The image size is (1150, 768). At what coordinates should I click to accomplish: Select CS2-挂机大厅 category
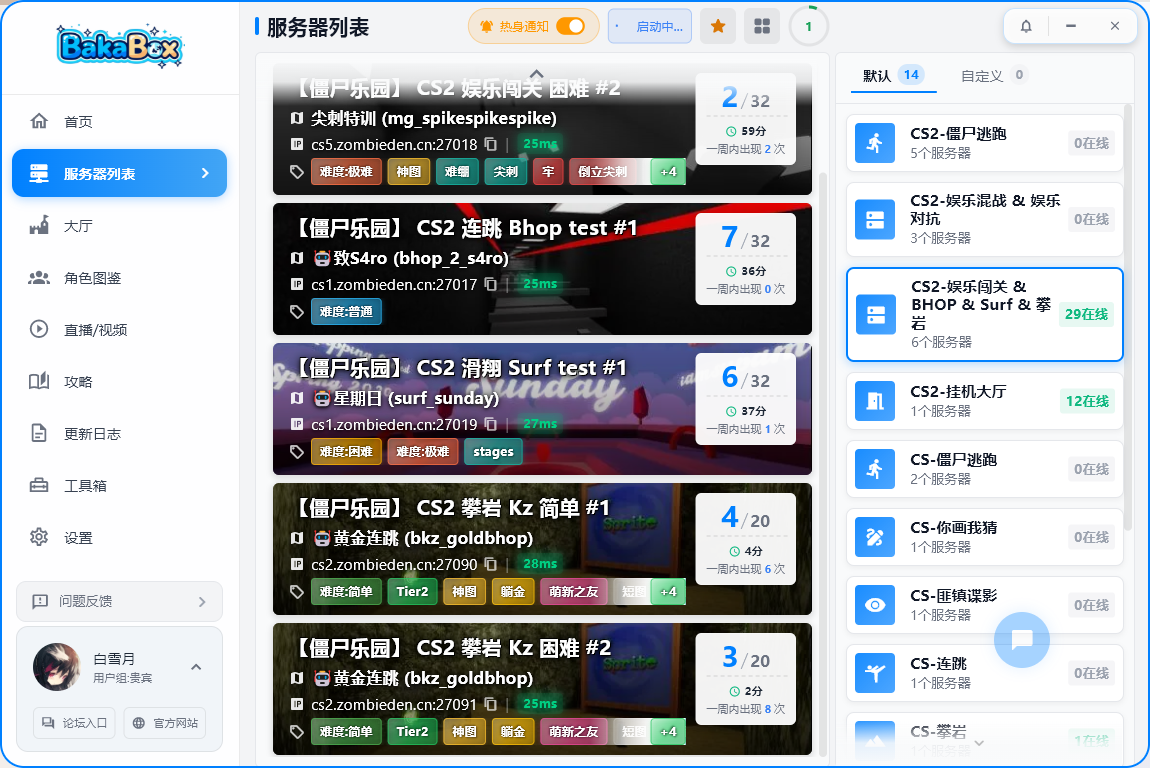click(984, 401)
